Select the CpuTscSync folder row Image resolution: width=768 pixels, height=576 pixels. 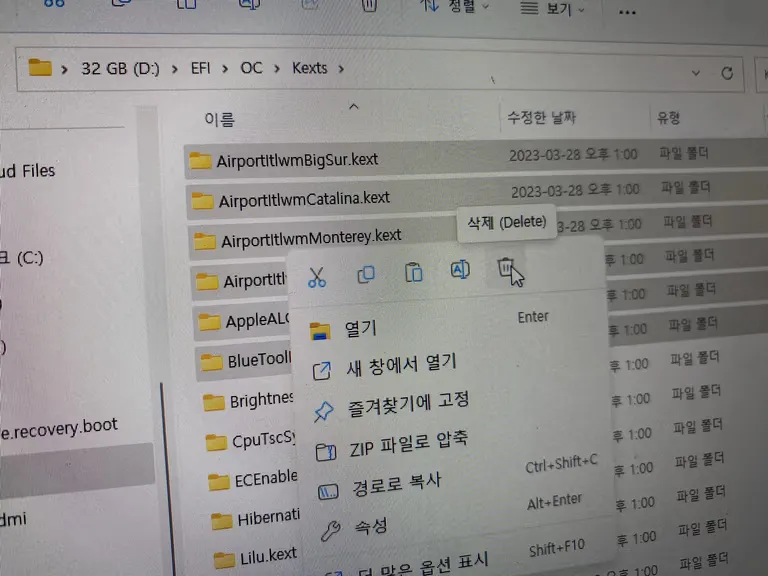(x=250, y=441)
